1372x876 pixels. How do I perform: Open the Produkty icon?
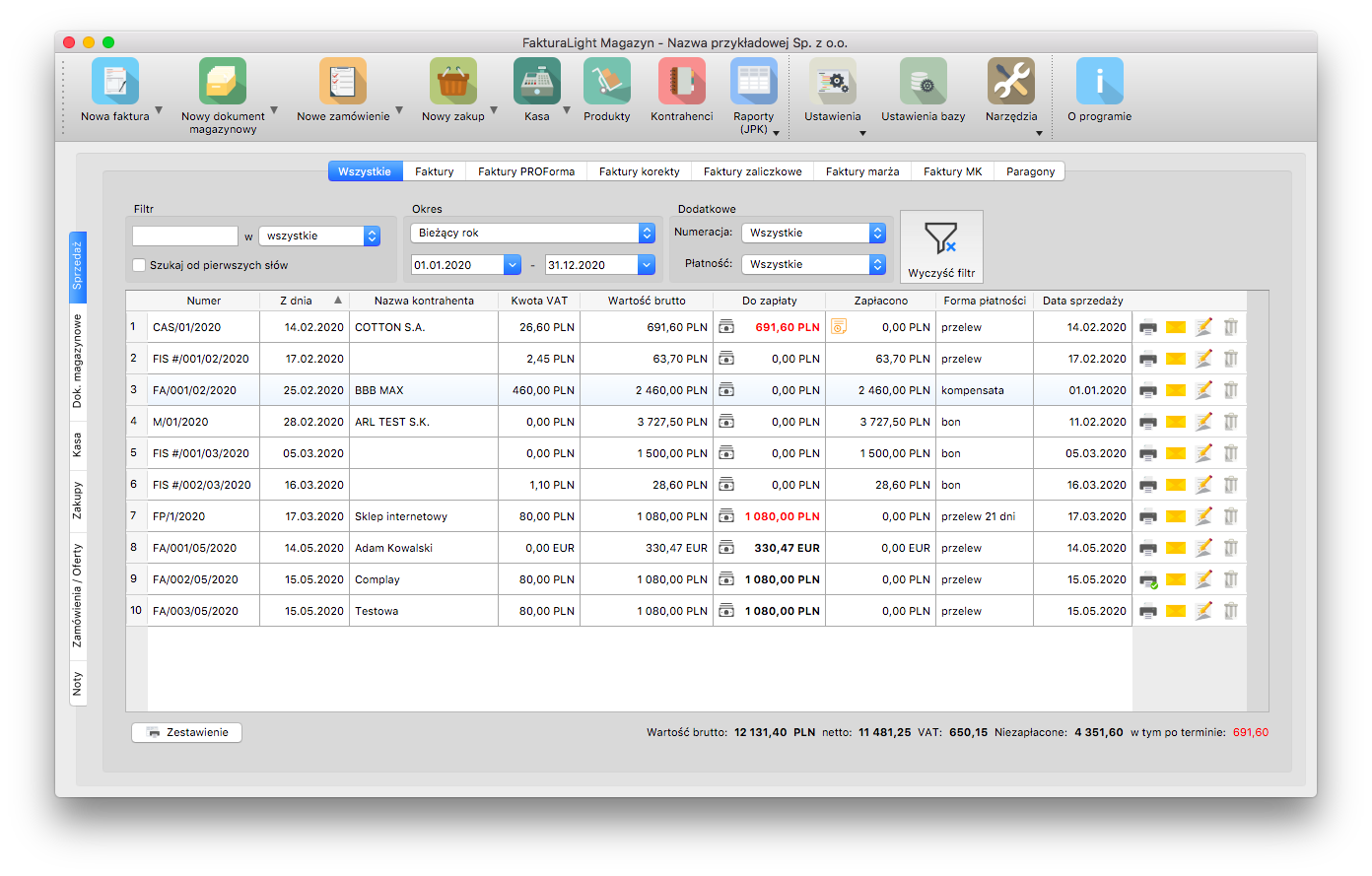(607, 81)
